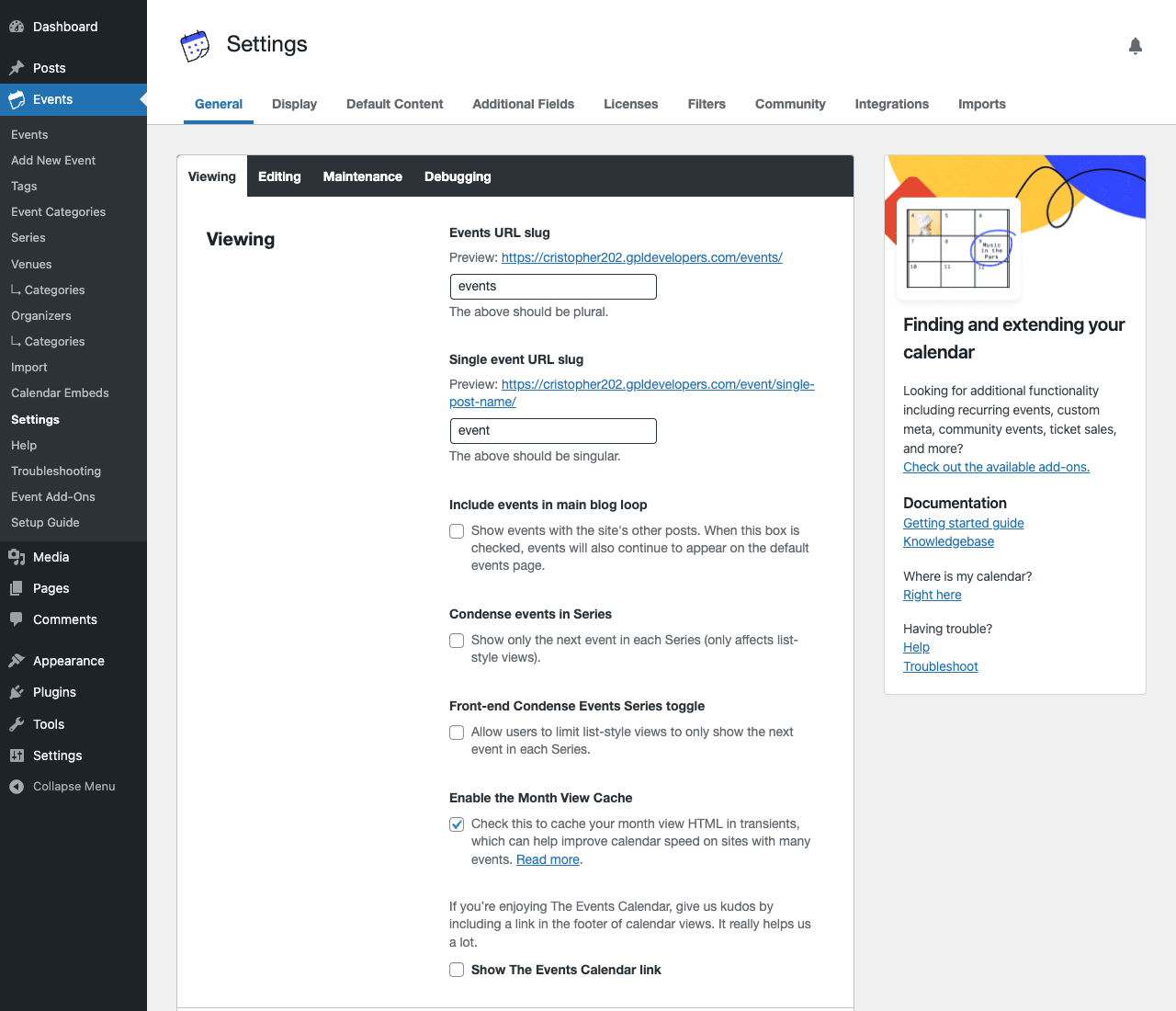This screenshot has width=1176, height=1011.
Task: Tick Show The Events Calendar link
Action: pos(457,970)
